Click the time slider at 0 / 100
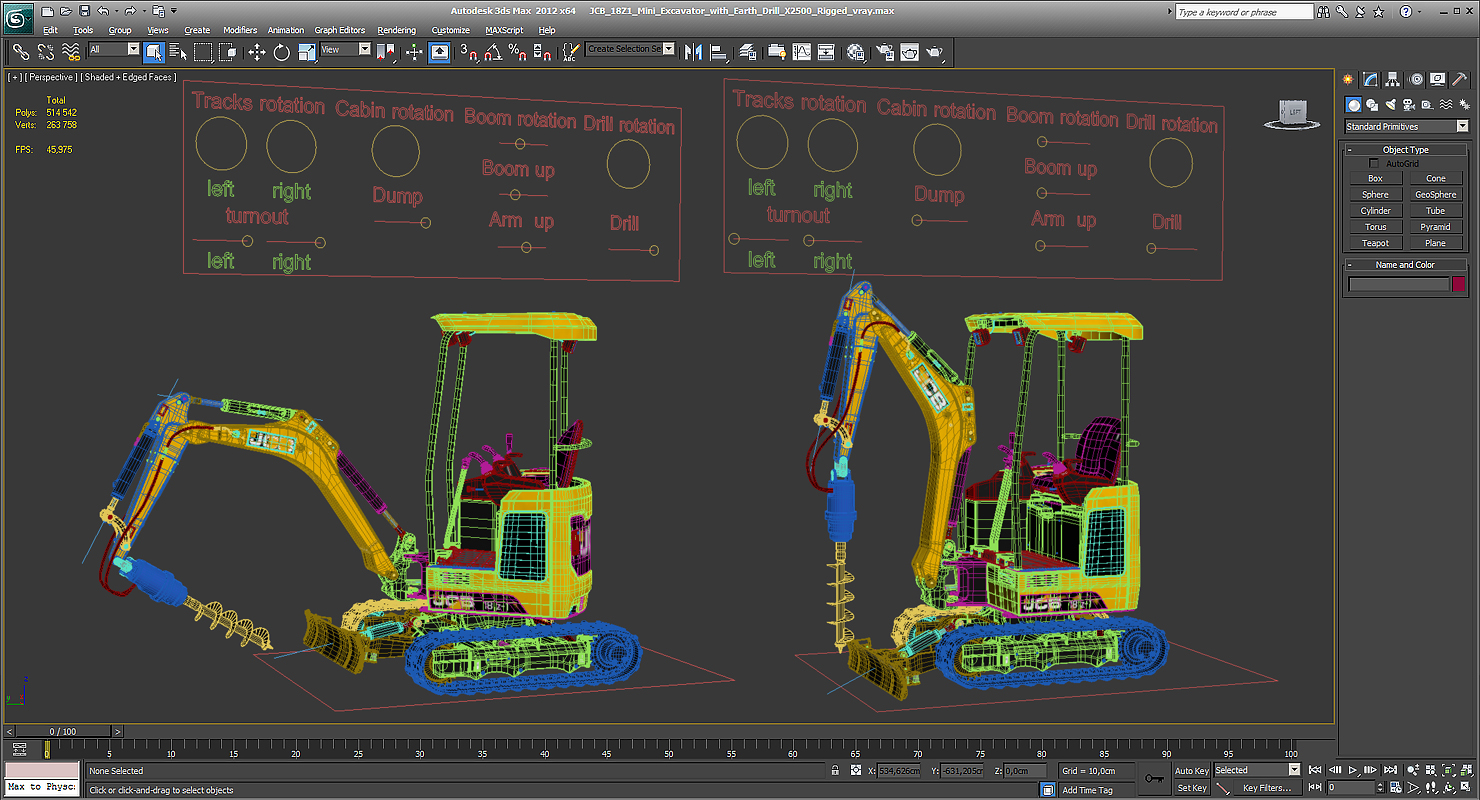Image resolution: width=1480 pixels, height=800 pixels. pyautogui.click(x=62, y=732)
